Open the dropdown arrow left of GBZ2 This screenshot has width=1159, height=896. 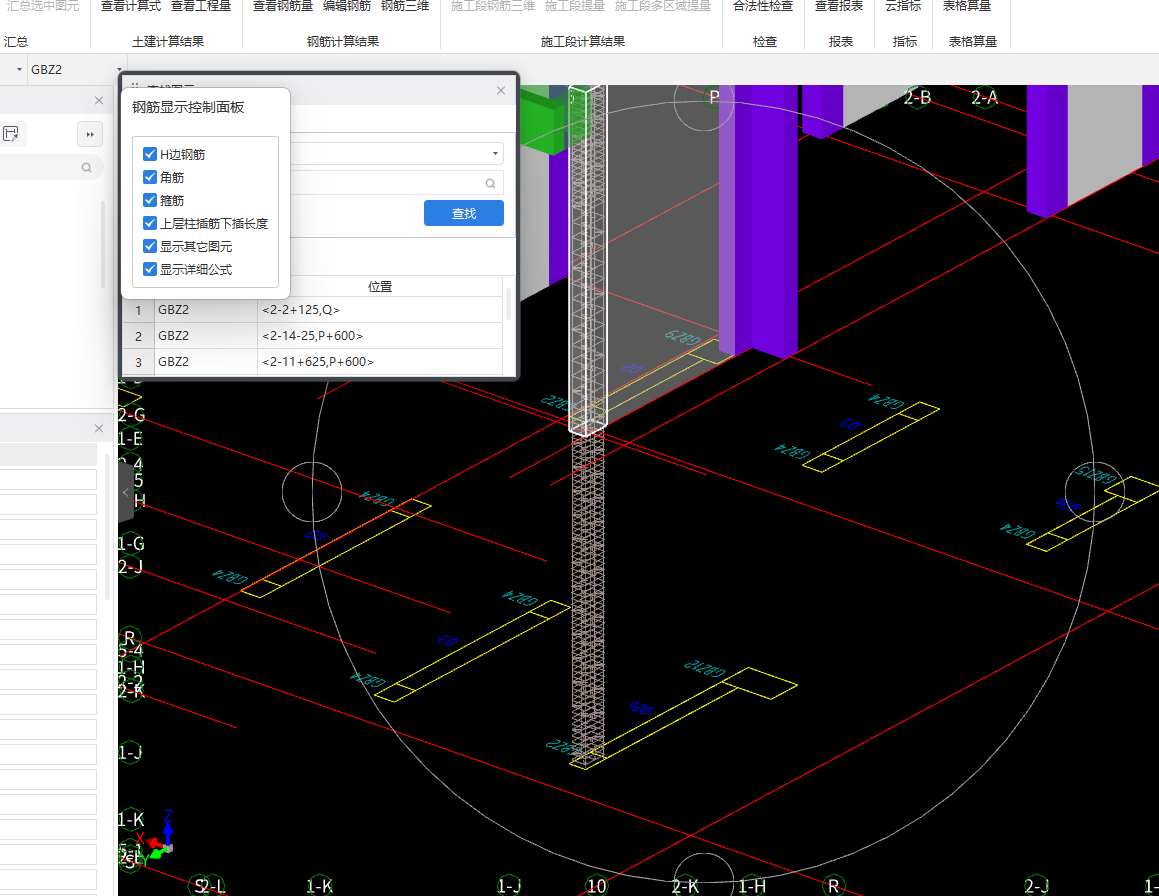click(x=19, y=69)
